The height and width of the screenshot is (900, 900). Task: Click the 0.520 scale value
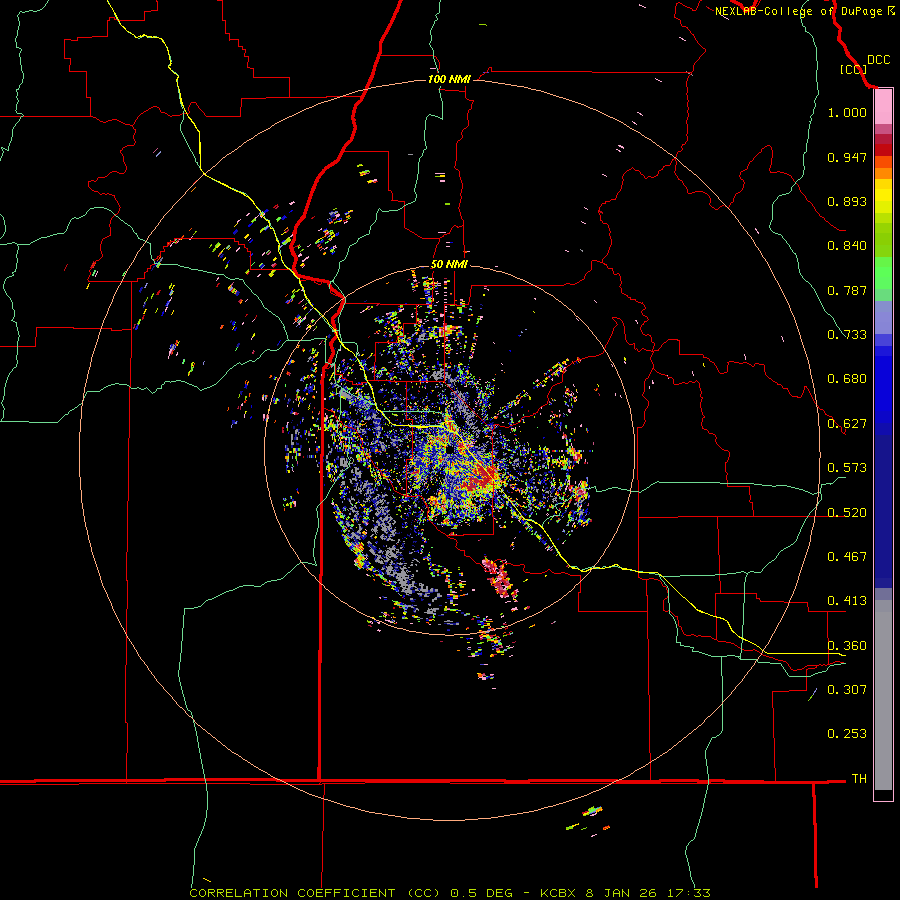[847, 513]
